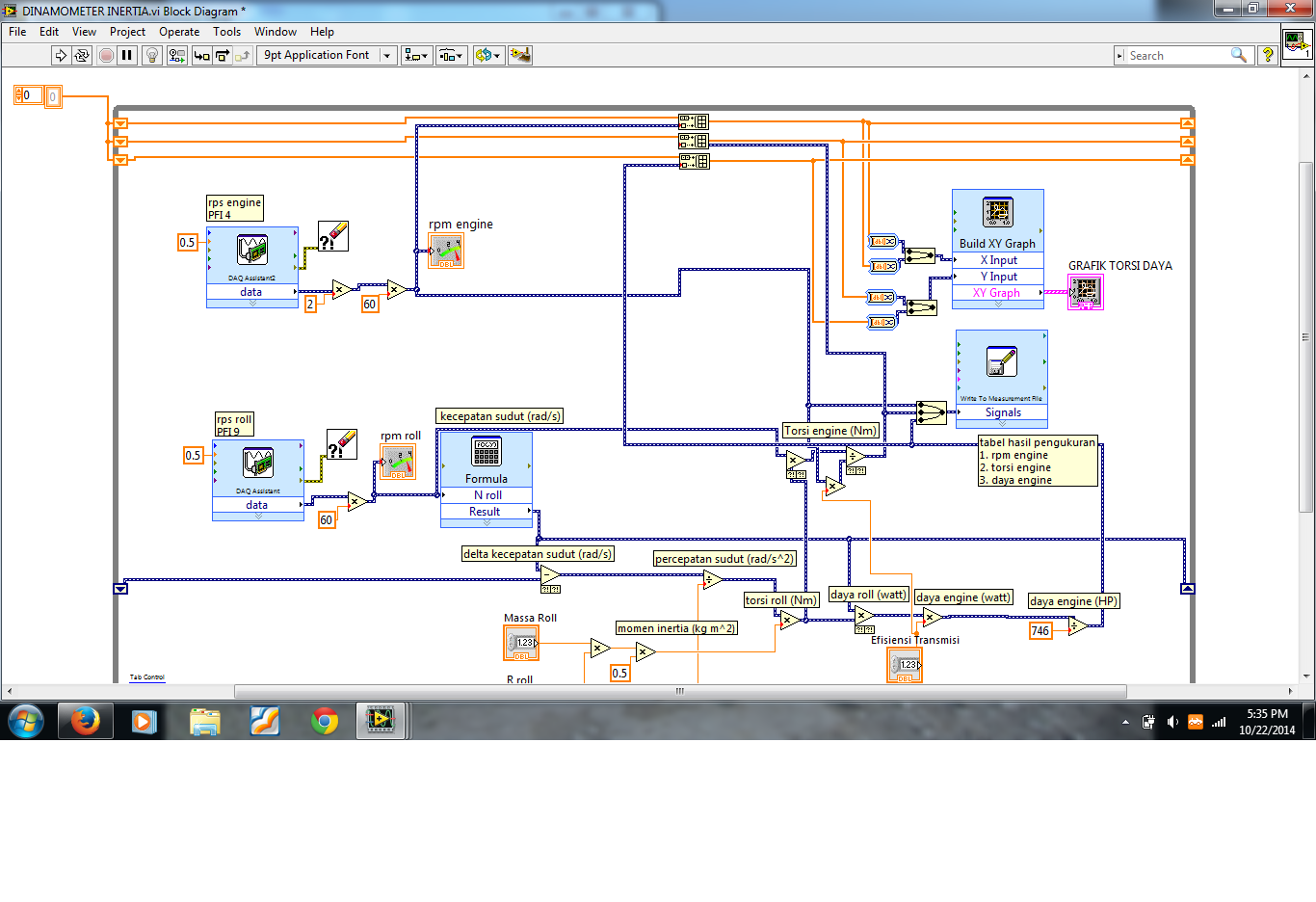
Task: Toggle the Context Help question mark
Action: (x=1268, y=56)
